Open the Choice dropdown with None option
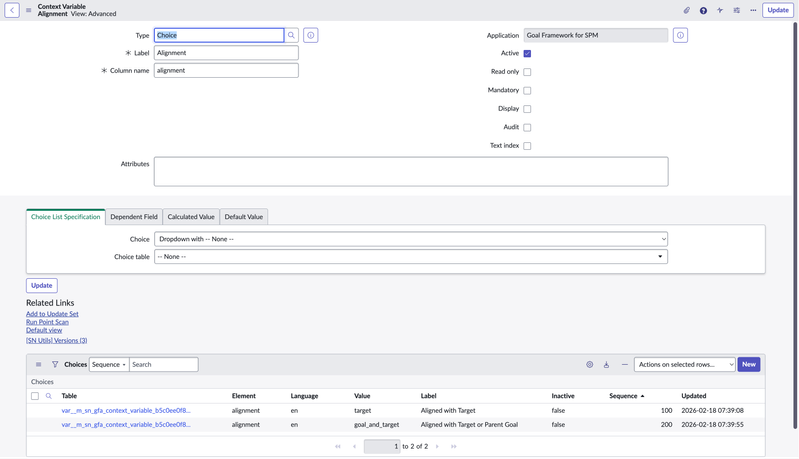This screenshot has width=799, height=459. point(410,239)
